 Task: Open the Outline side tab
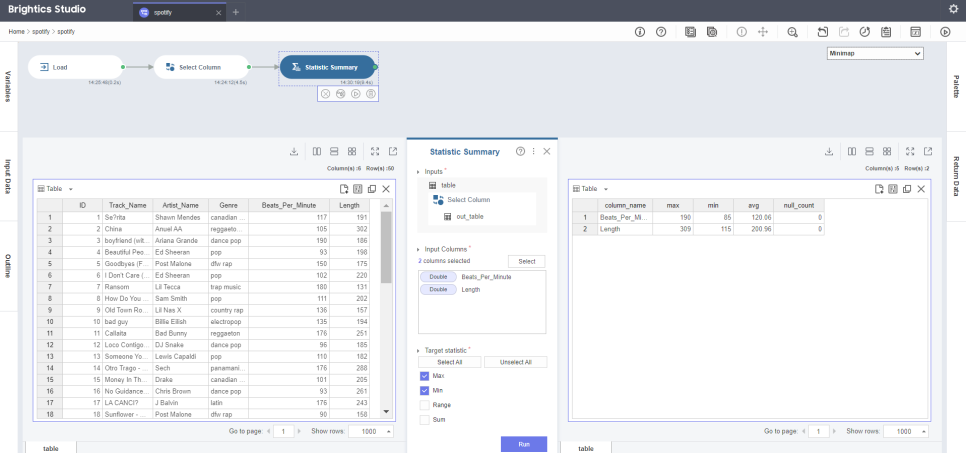pyautogui.click(x=9, y=265)
